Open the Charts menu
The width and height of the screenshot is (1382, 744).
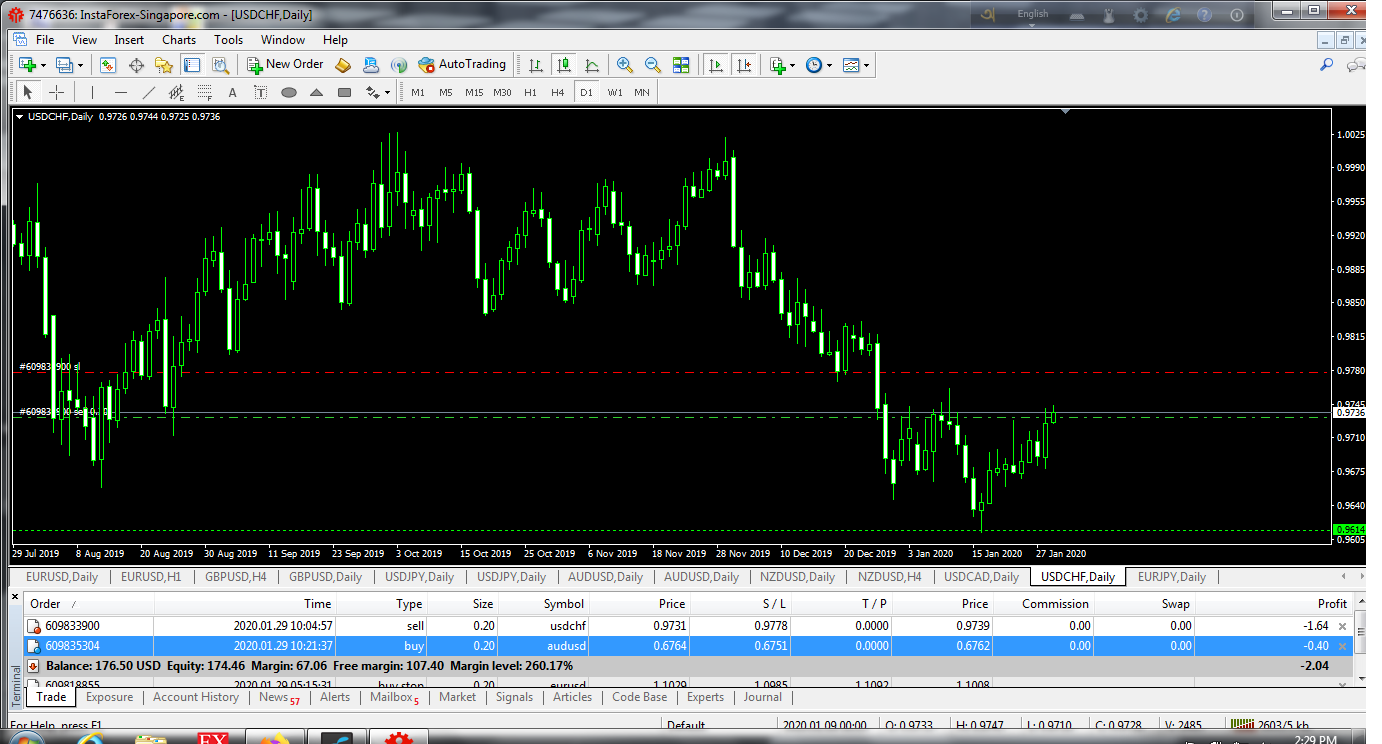(x=179, y=40)
